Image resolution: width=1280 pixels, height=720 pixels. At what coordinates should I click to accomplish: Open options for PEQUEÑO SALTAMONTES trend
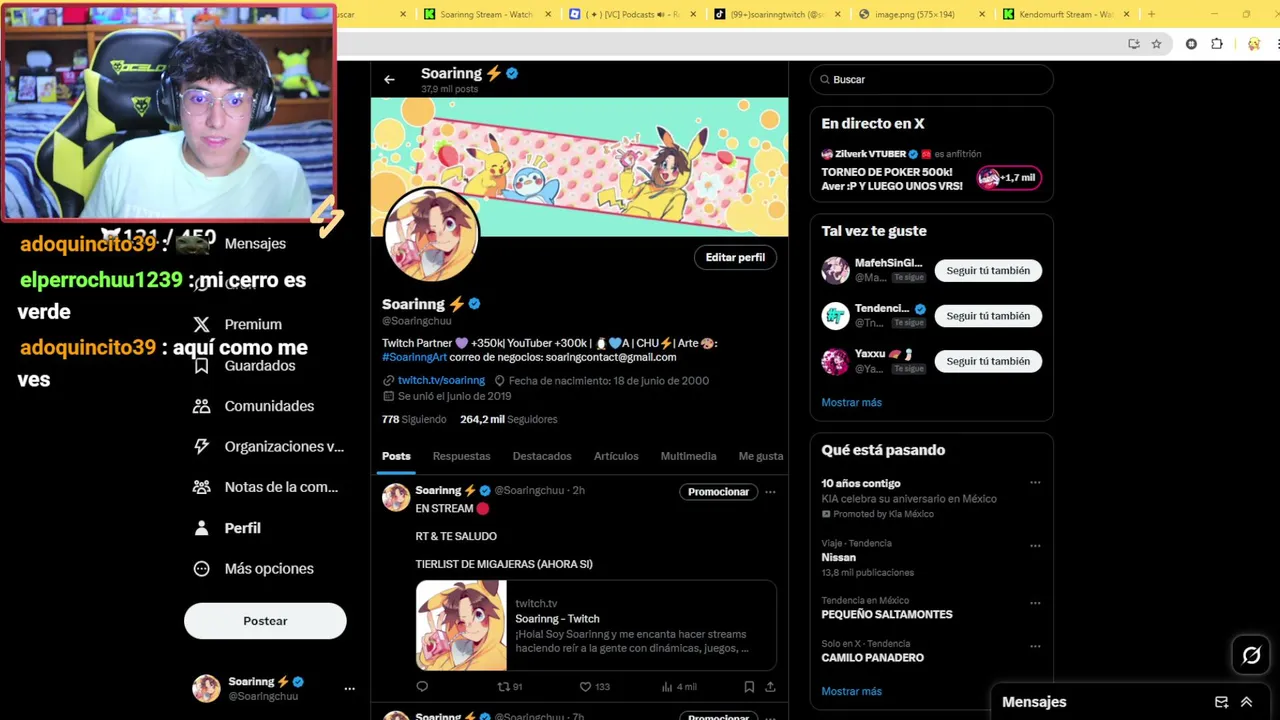[x=1035, y=603]
